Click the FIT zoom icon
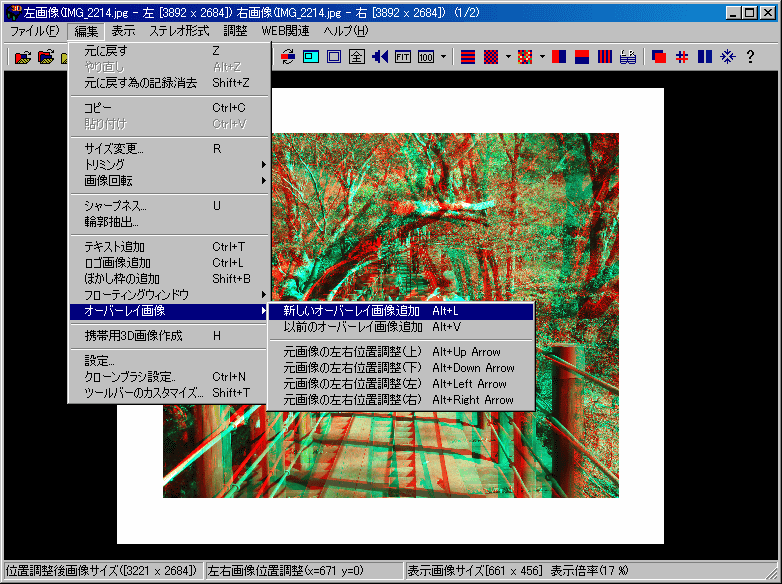The height and width of the screenshot is (584, 782). 402,57
